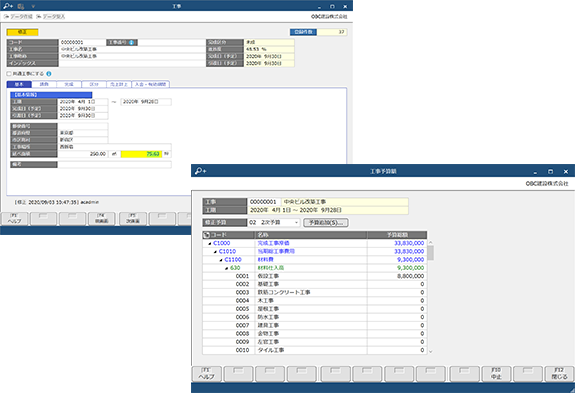This screenshot has width=575, height=393.
Task: Switch to the 基本 tab
Action: [x=19, y=84]
